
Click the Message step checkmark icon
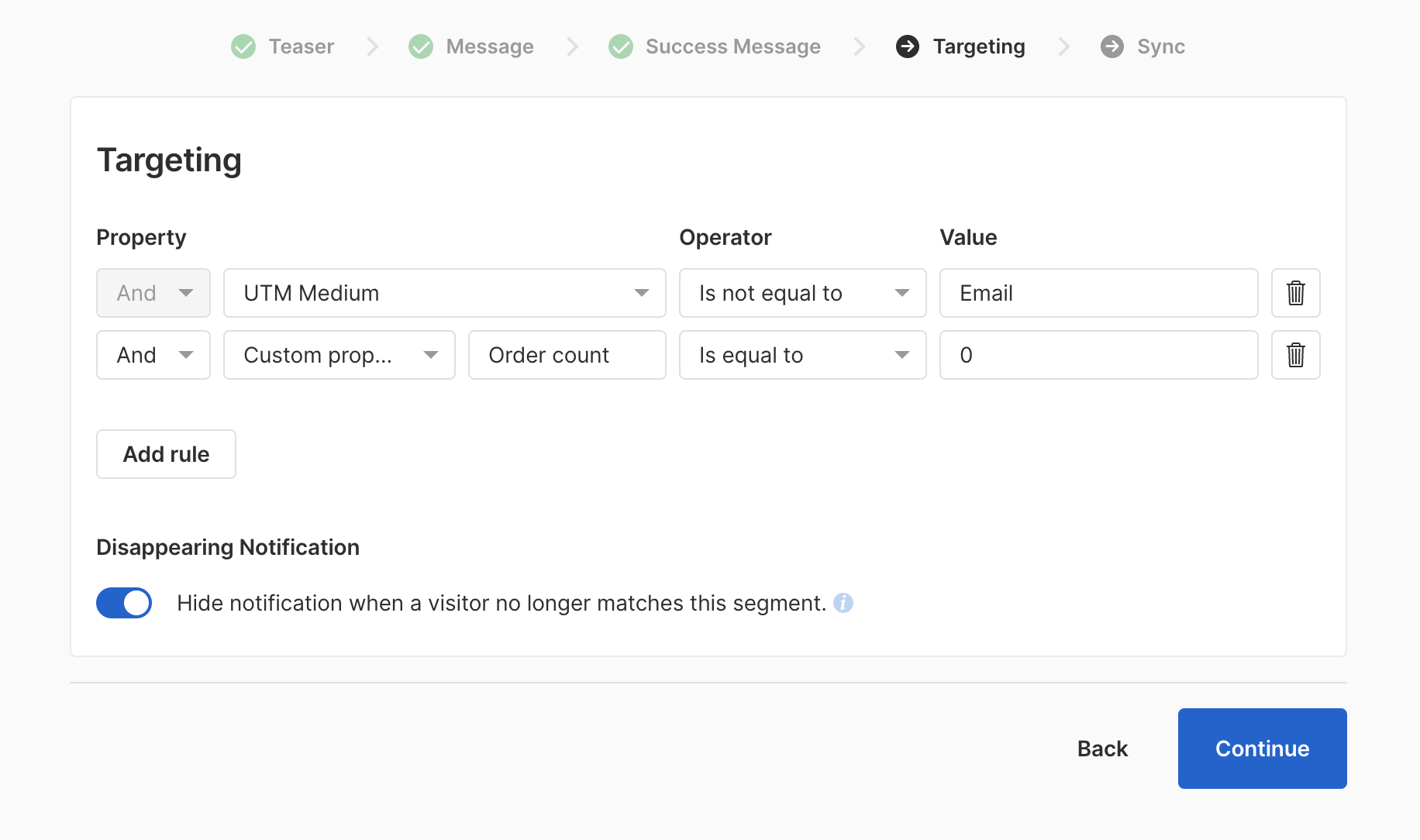coord(421,46)
